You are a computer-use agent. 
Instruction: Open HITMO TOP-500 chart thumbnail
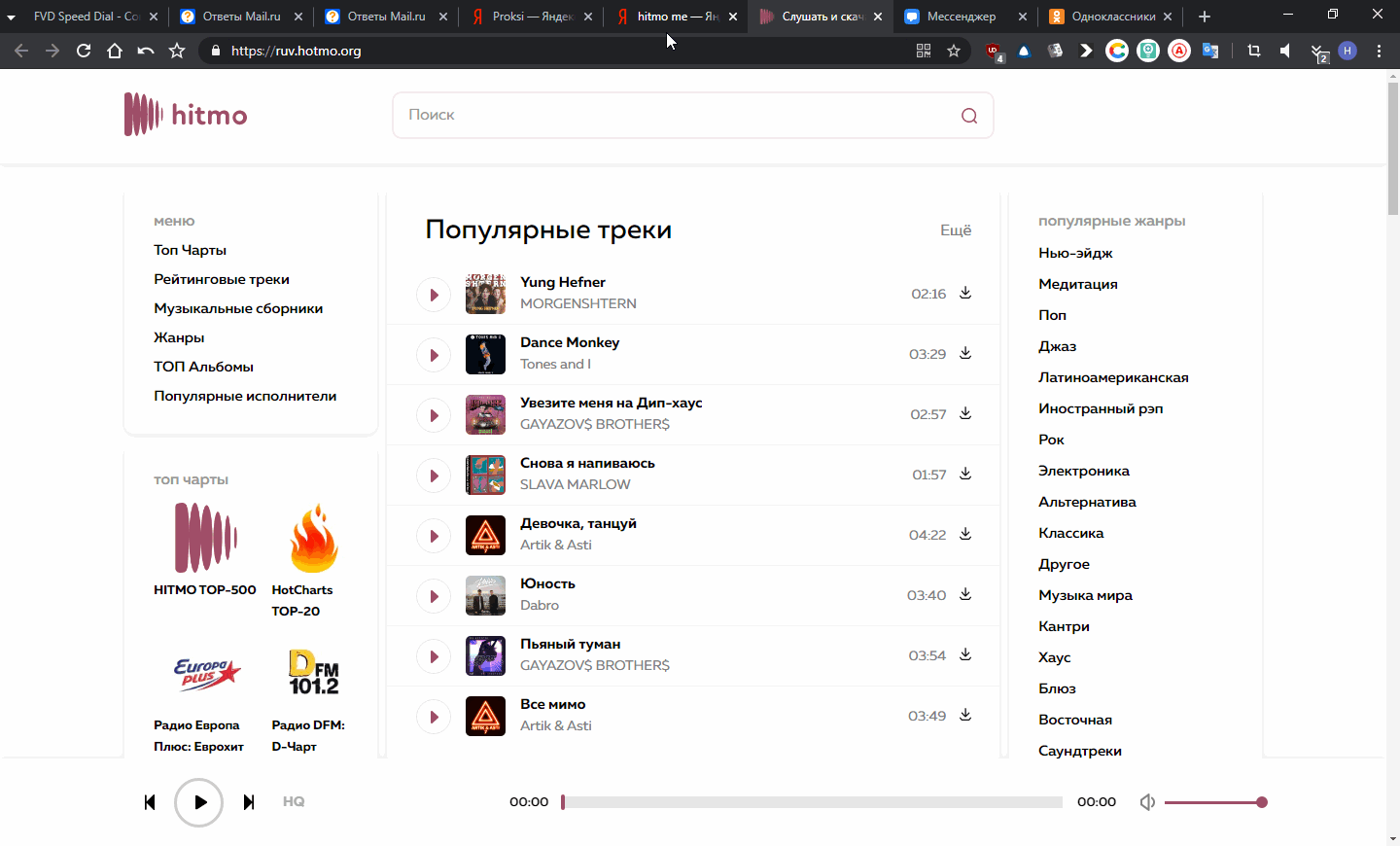(x=205, y=538)
